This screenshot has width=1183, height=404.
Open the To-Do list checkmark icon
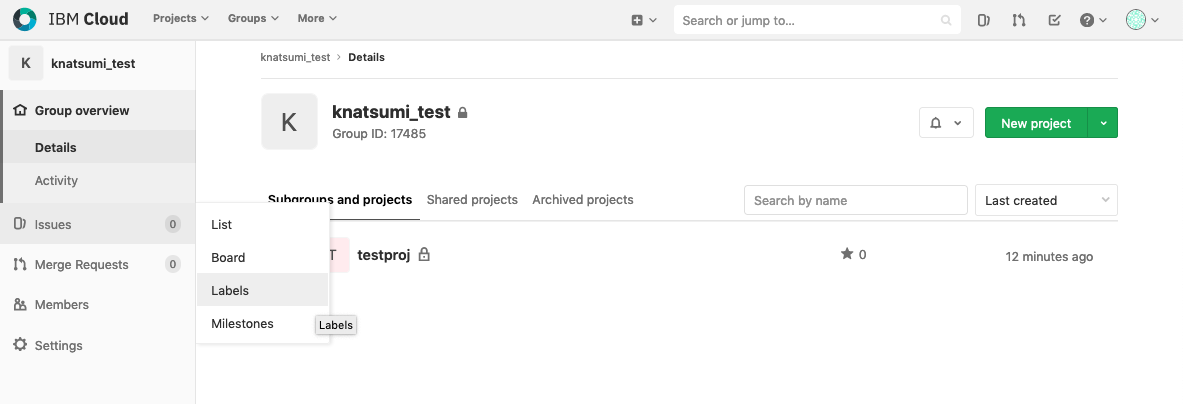click(x=1055, y=20)
